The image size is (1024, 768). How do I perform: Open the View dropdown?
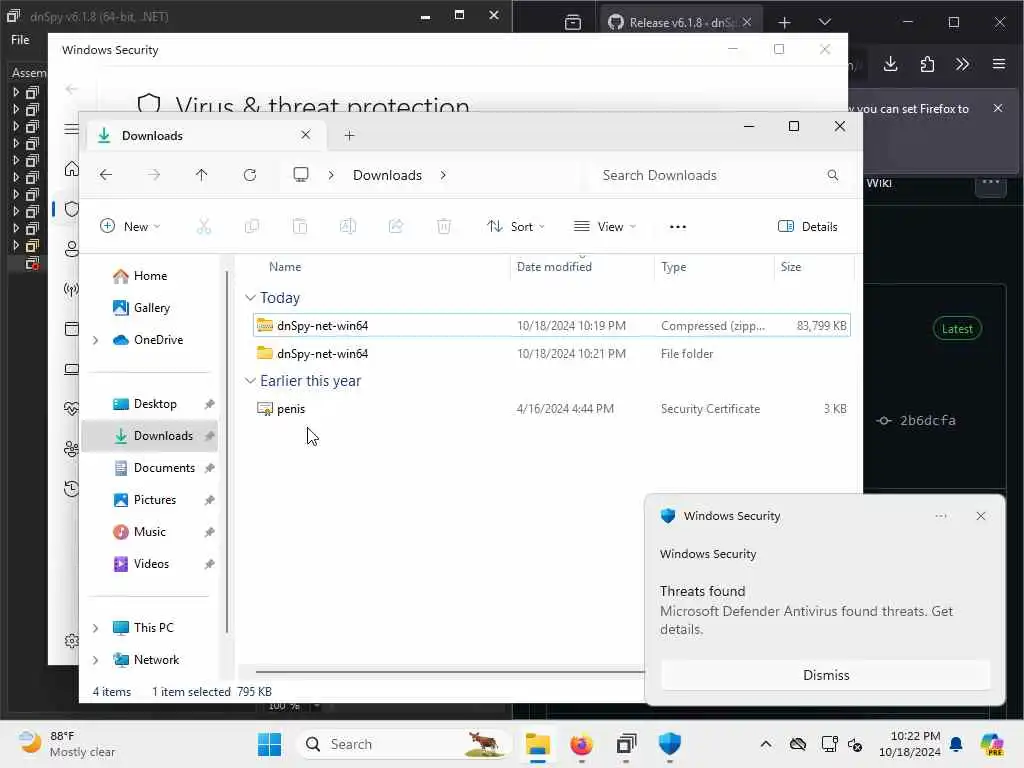click(604, 227)
